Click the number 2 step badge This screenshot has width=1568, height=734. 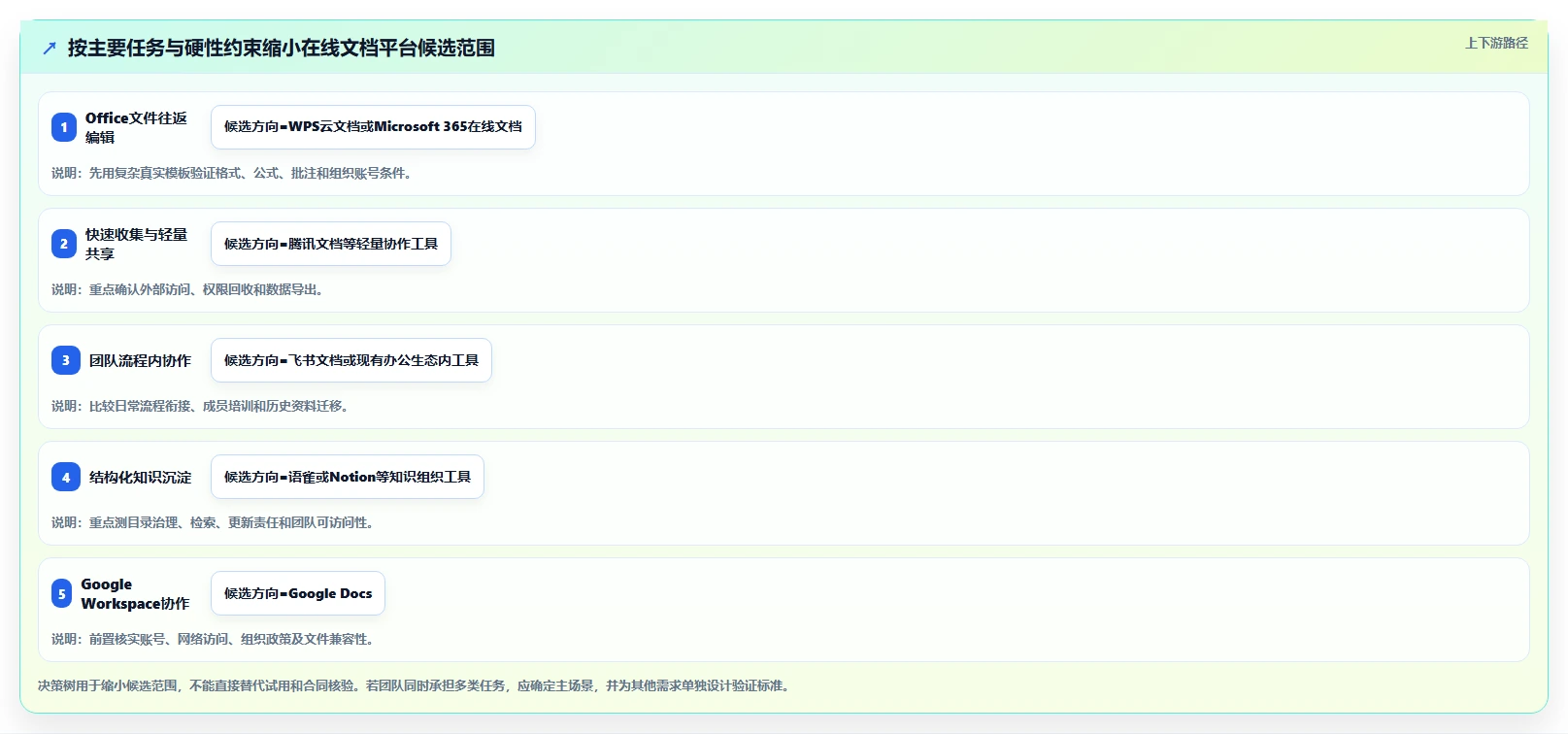tap(64, 244)
